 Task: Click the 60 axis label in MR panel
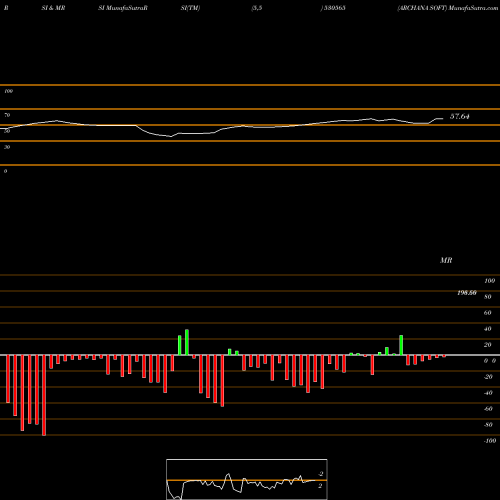[488, 313]
